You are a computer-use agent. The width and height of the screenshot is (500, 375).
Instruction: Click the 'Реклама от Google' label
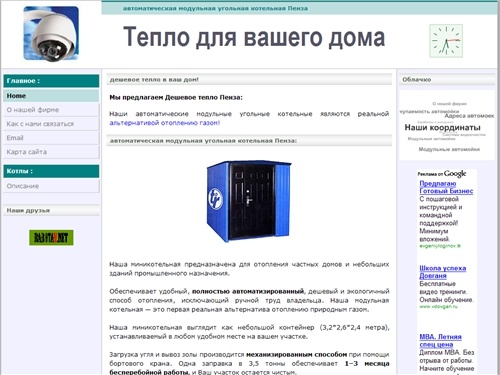click(x=442, y=174)
